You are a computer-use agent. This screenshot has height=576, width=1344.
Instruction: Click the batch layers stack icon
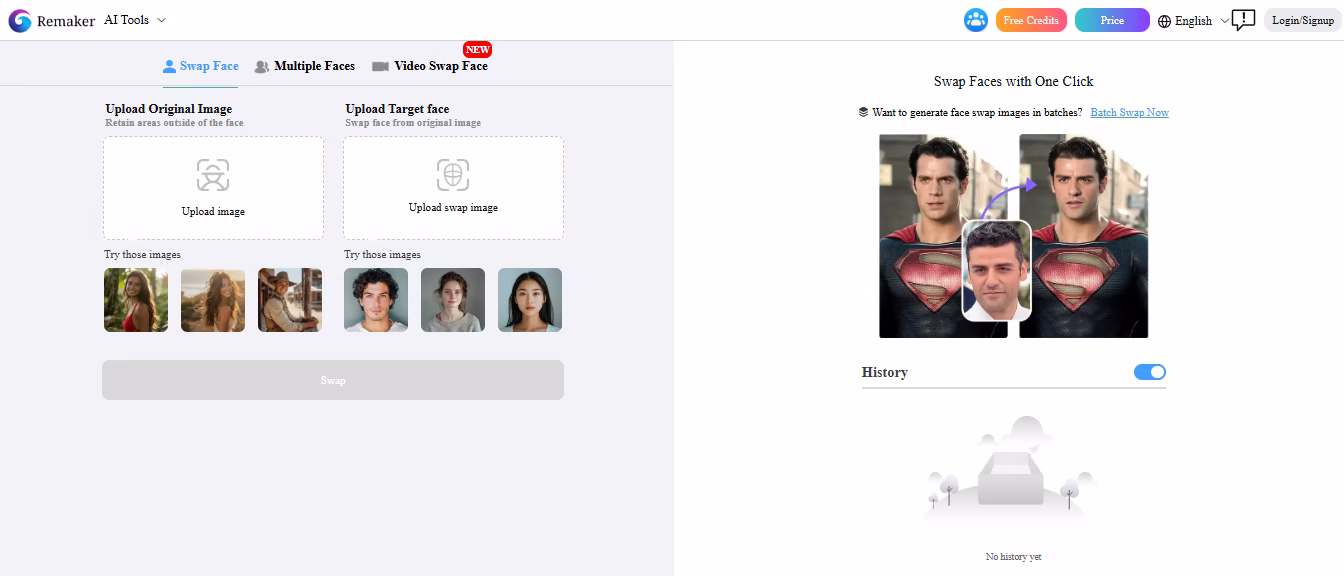point(863,112)
